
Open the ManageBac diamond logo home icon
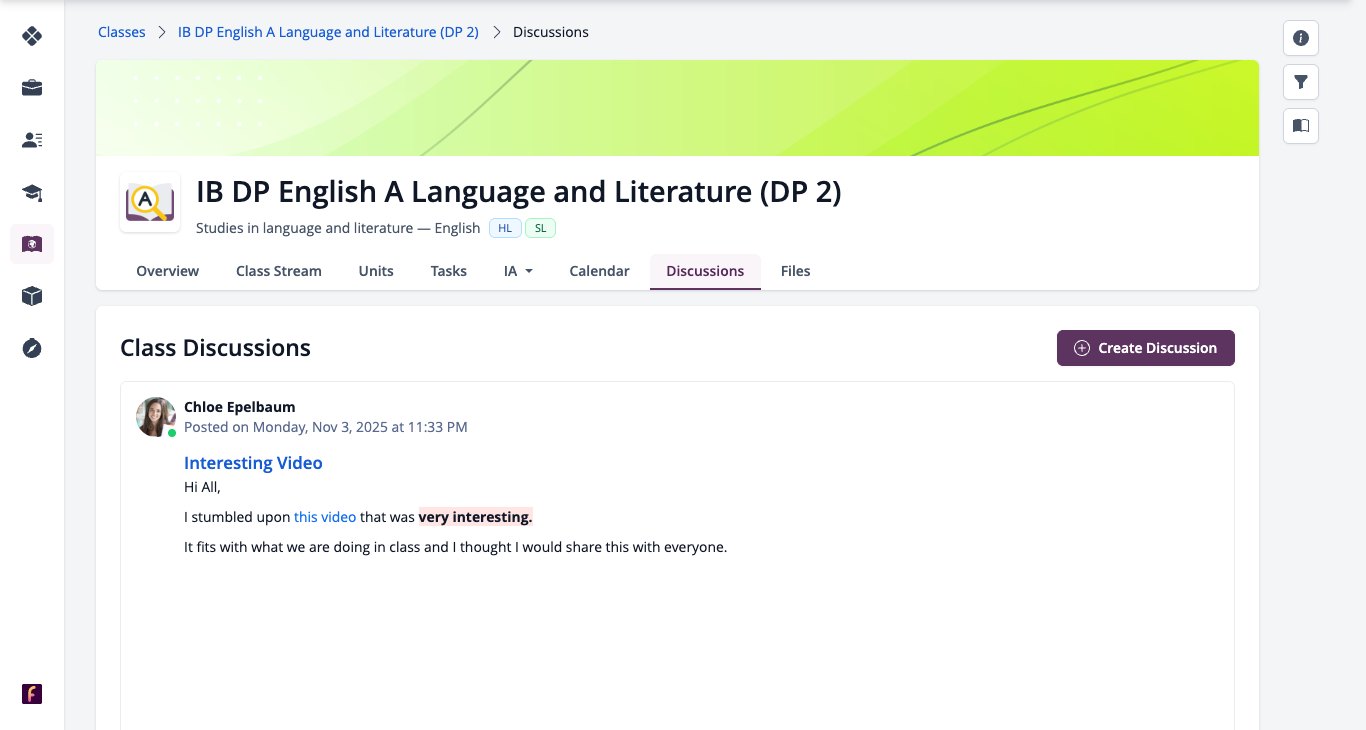32,36
